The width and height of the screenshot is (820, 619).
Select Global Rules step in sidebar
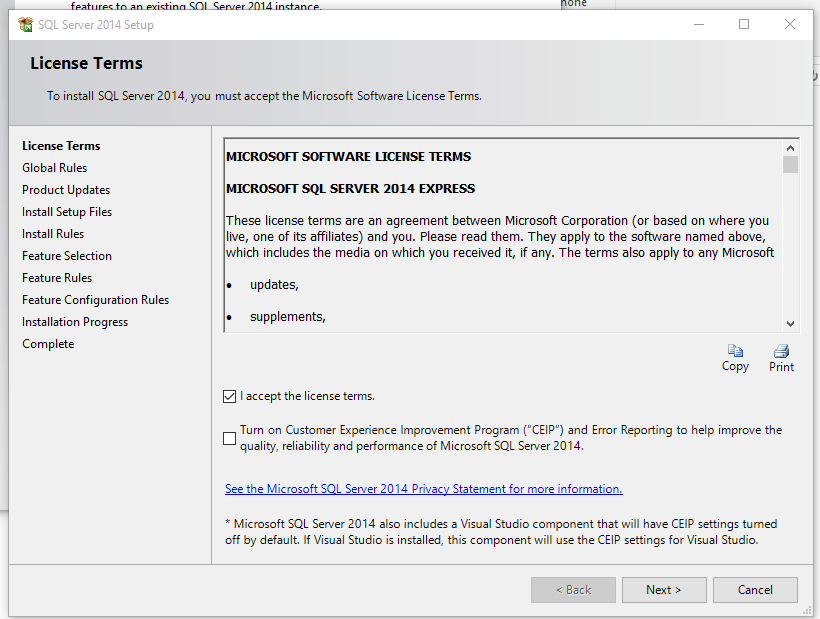54,168
